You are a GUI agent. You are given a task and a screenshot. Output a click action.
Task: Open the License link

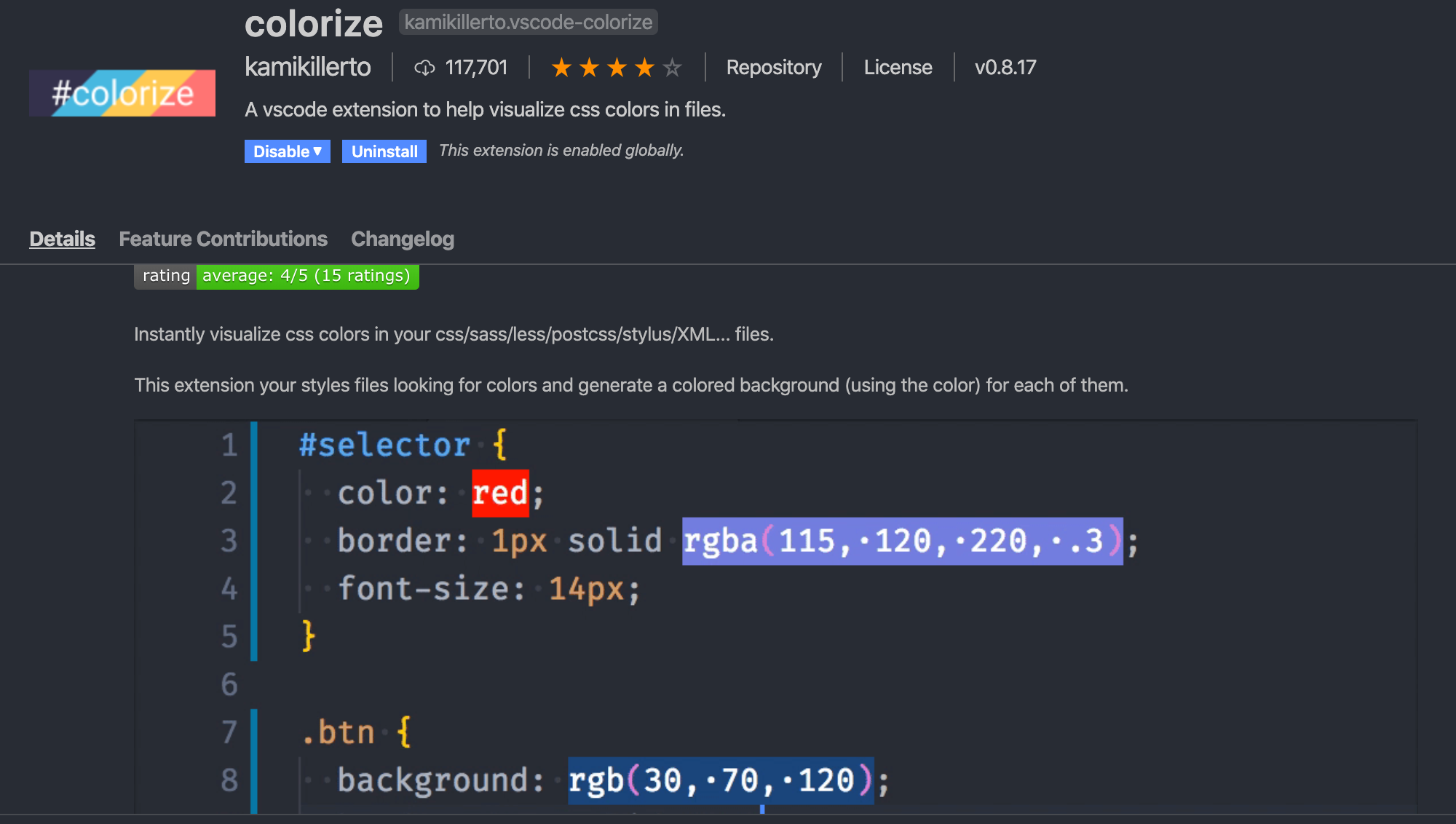[898, 68]
